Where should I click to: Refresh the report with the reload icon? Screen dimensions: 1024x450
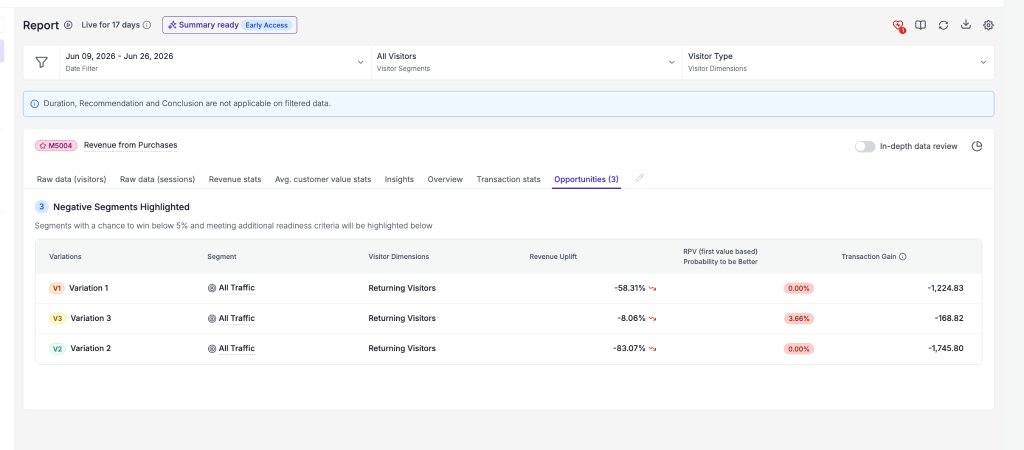point(943,25)
